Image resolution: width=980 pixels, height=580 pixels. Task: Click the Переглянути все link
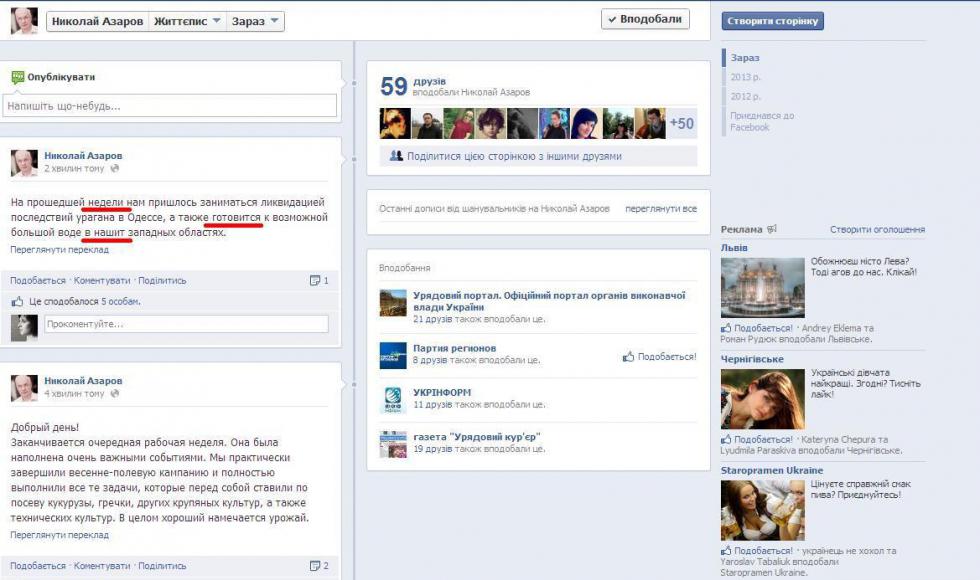660,209
